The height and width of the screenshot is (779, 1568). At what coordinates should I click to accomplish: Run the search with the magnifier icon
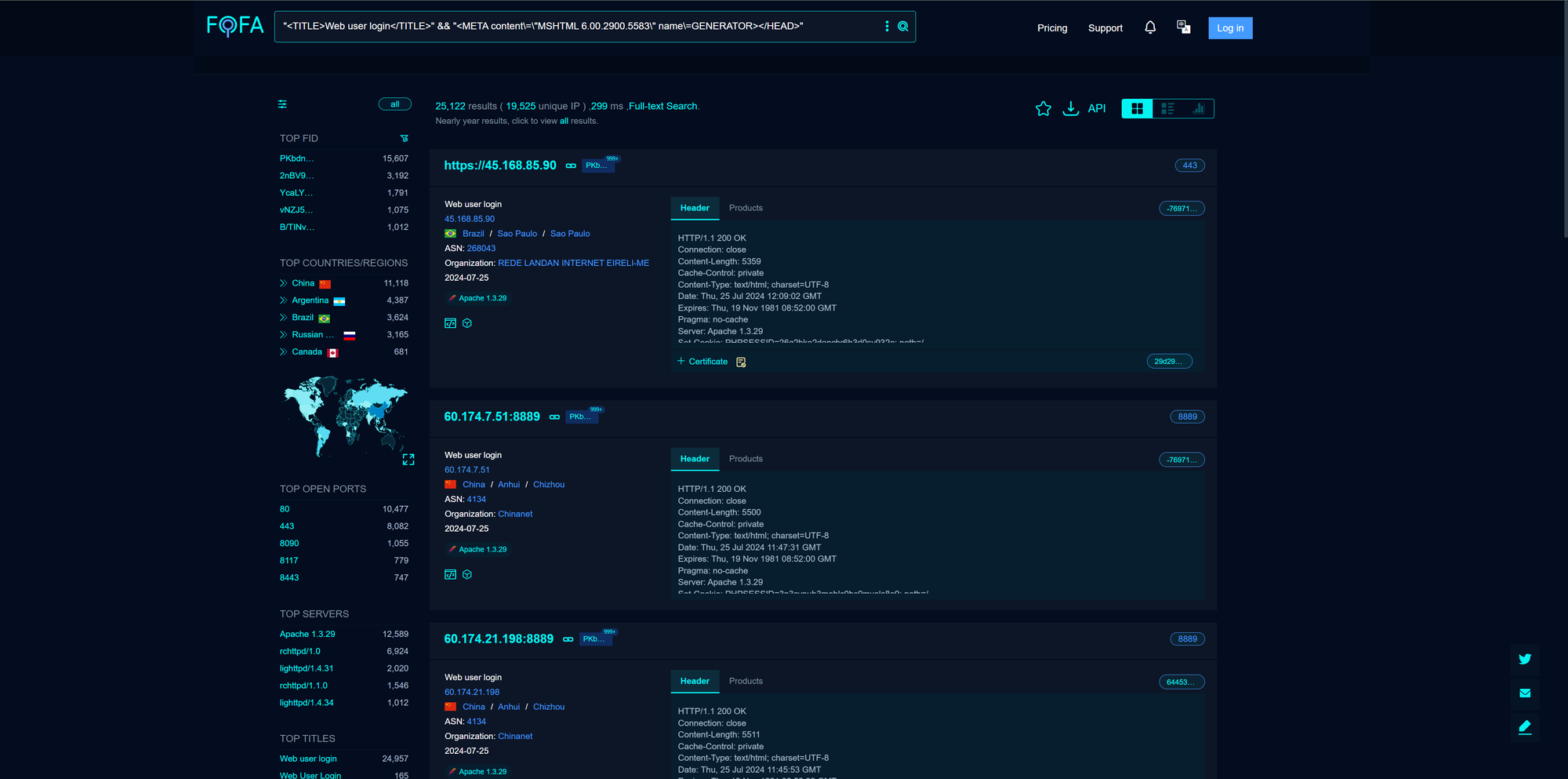pos(903,27)
